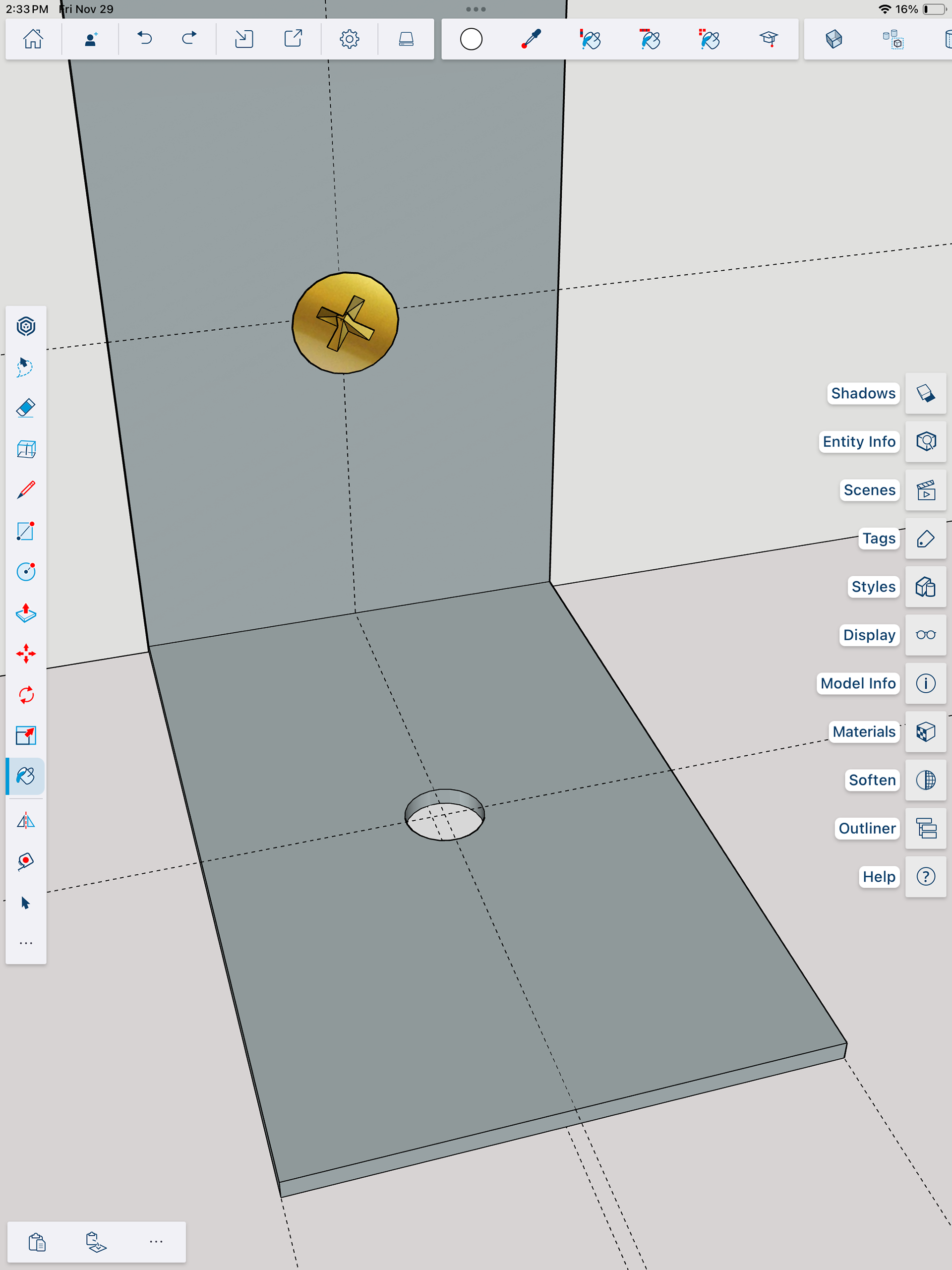Open the Outliner panel
Viewport: 952px width, 1270px height.
click(x=925, y=828)
